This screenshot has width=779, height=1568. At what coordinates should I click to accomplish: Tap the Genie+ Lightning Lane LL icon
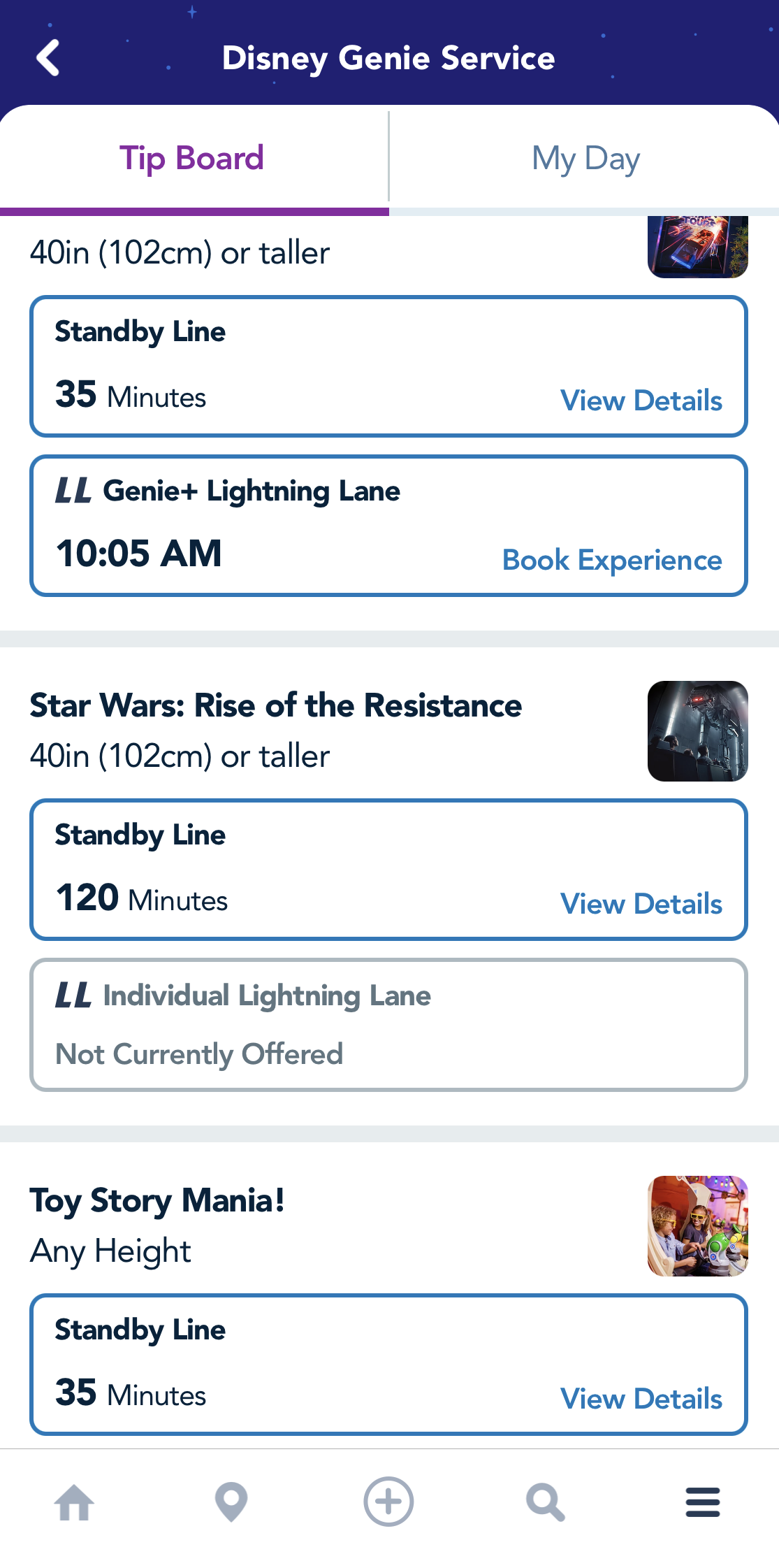pos(73,491)
